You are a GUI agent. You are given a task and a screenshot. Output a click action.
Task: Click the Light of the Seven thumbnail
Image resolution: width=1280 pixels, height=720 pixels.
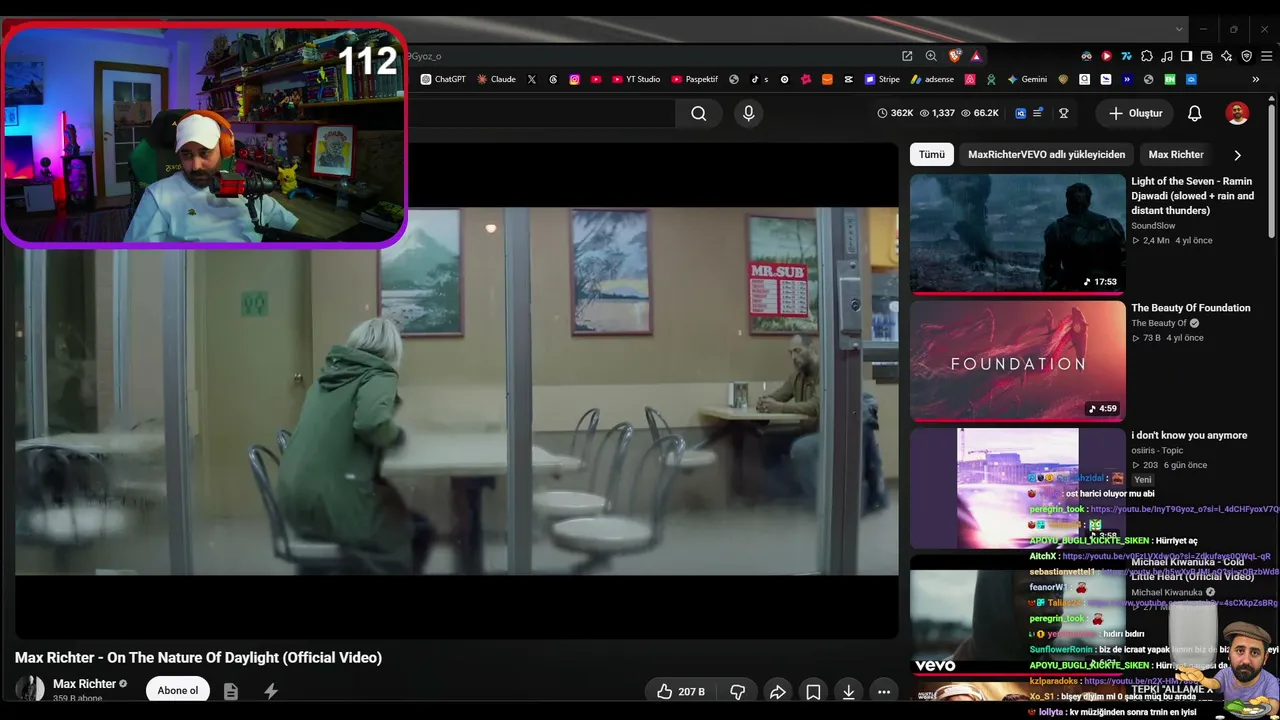[1018, 233]
